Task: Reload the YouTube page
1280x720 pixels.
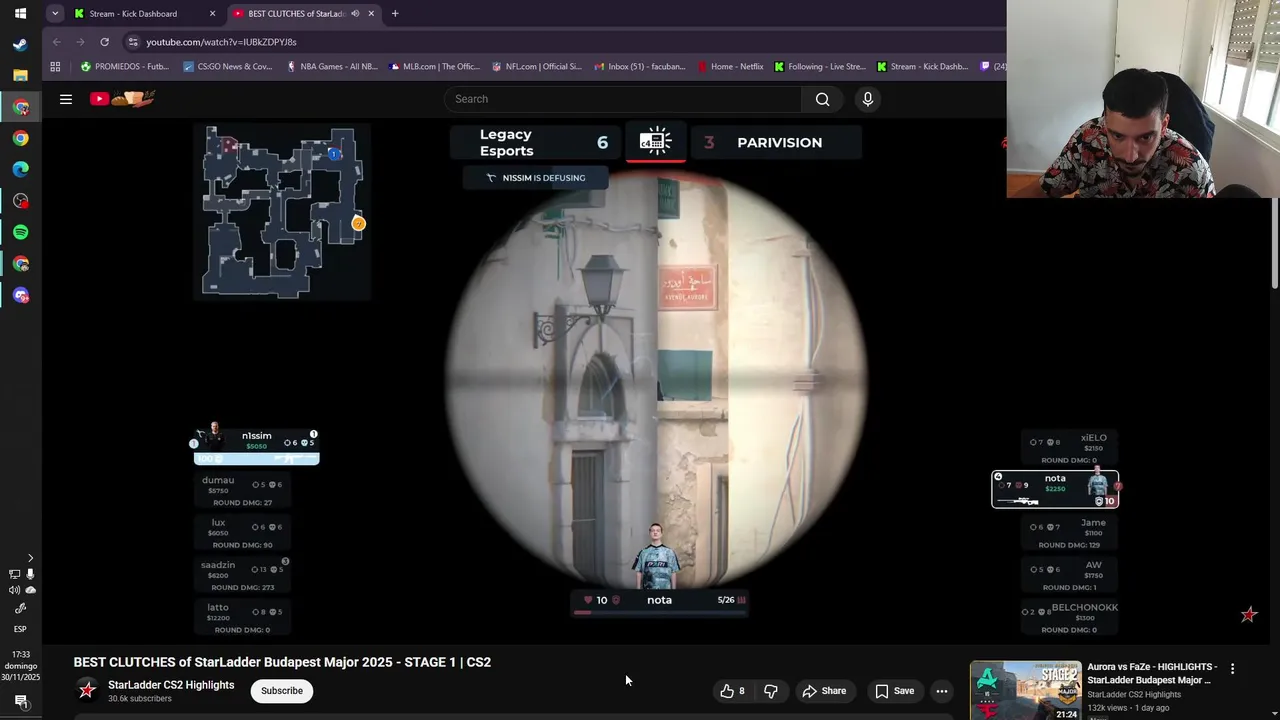Action: tap(104, 42)
